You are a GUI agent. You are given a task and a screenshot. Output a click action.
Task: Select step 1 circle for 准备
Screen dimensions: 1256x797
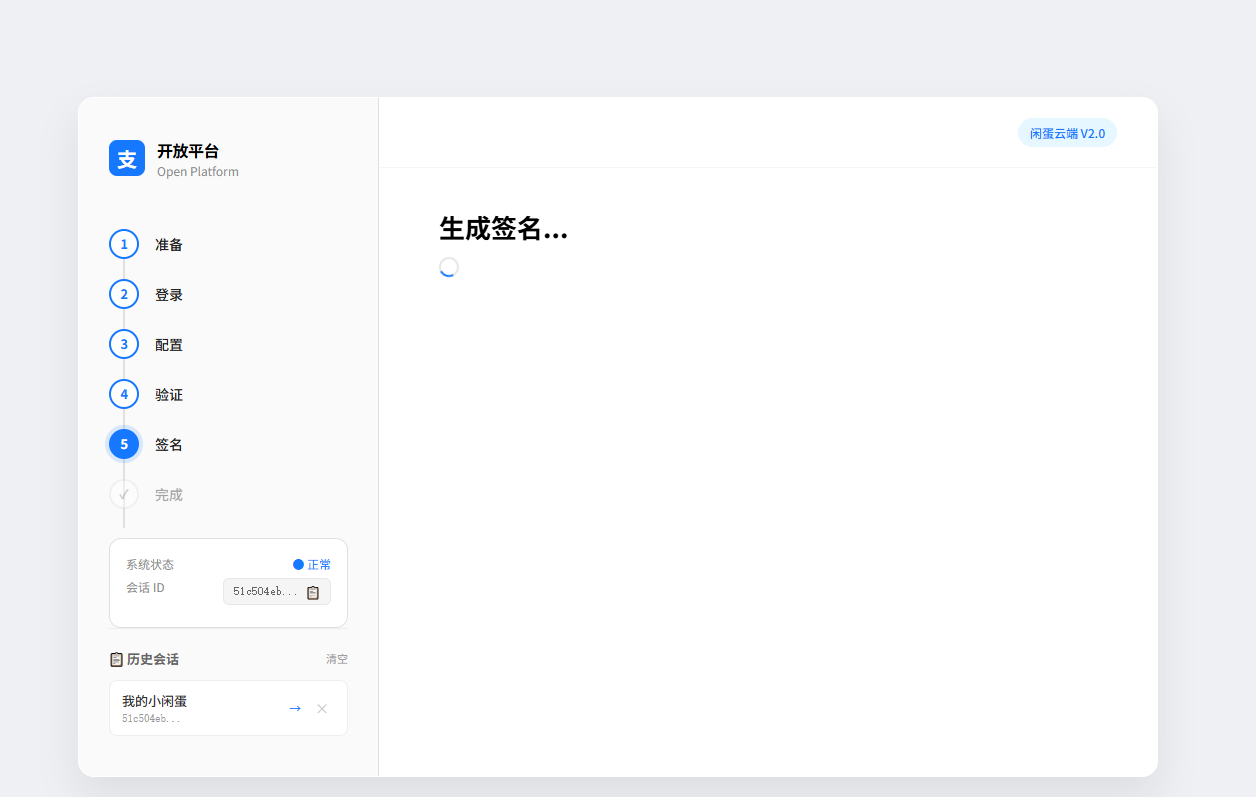pyautogui.click(x=124, y=244)
